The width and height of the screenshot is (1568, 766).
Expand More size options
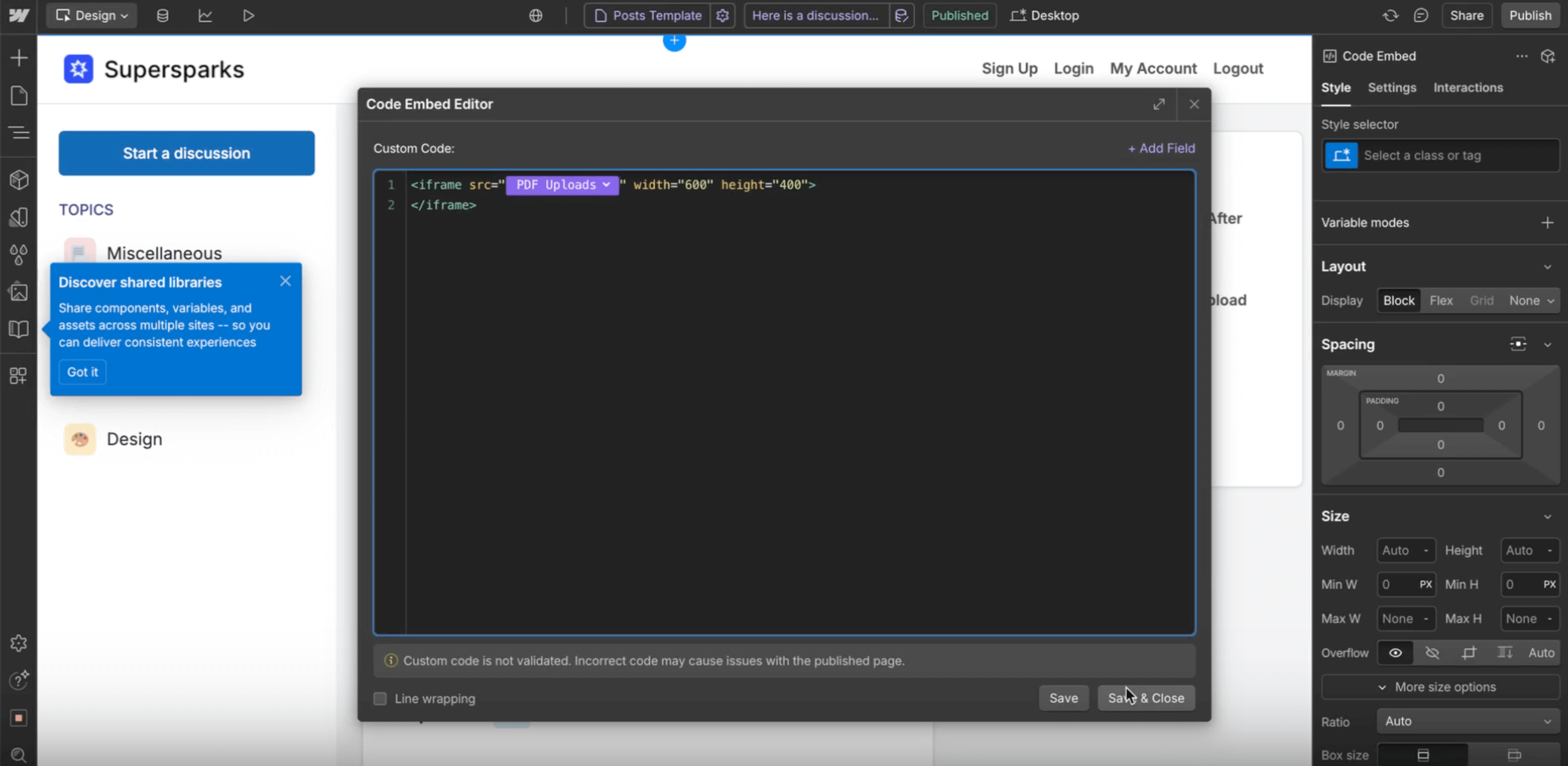point(1439,687)
